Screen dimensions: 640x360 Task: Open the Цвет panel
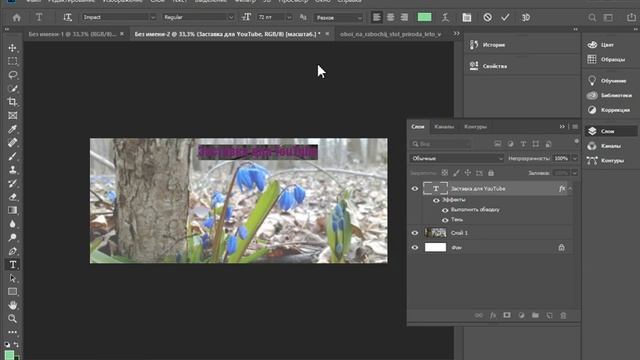click(x=607, y=45)
